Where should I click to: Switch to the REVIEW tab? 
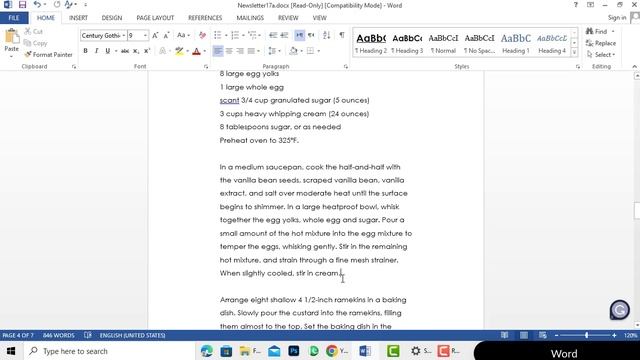pos(288,18)
